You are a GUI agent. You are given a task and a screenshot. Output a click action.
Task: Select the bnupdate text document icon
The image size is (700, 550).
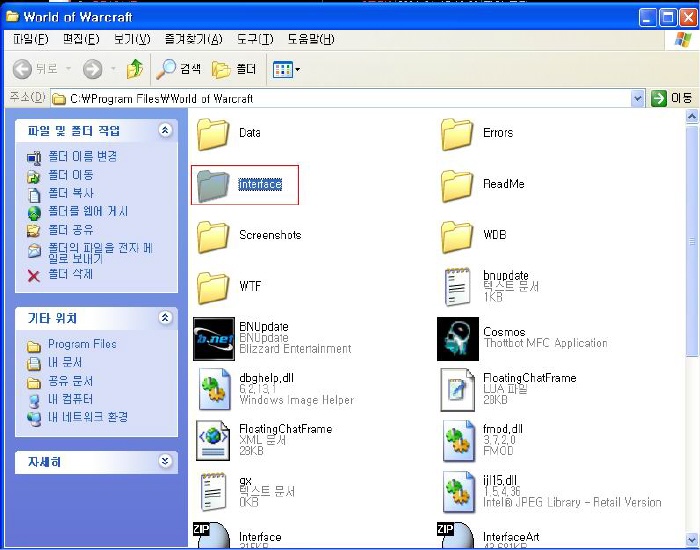click(x=458, y=286)
